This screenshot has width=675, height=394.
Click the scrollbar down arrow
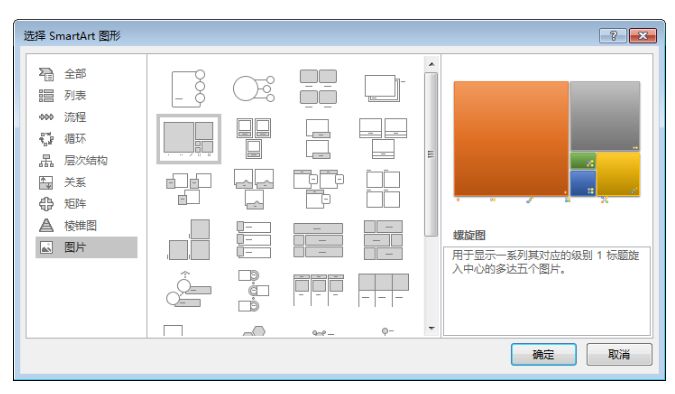[431, 328]
